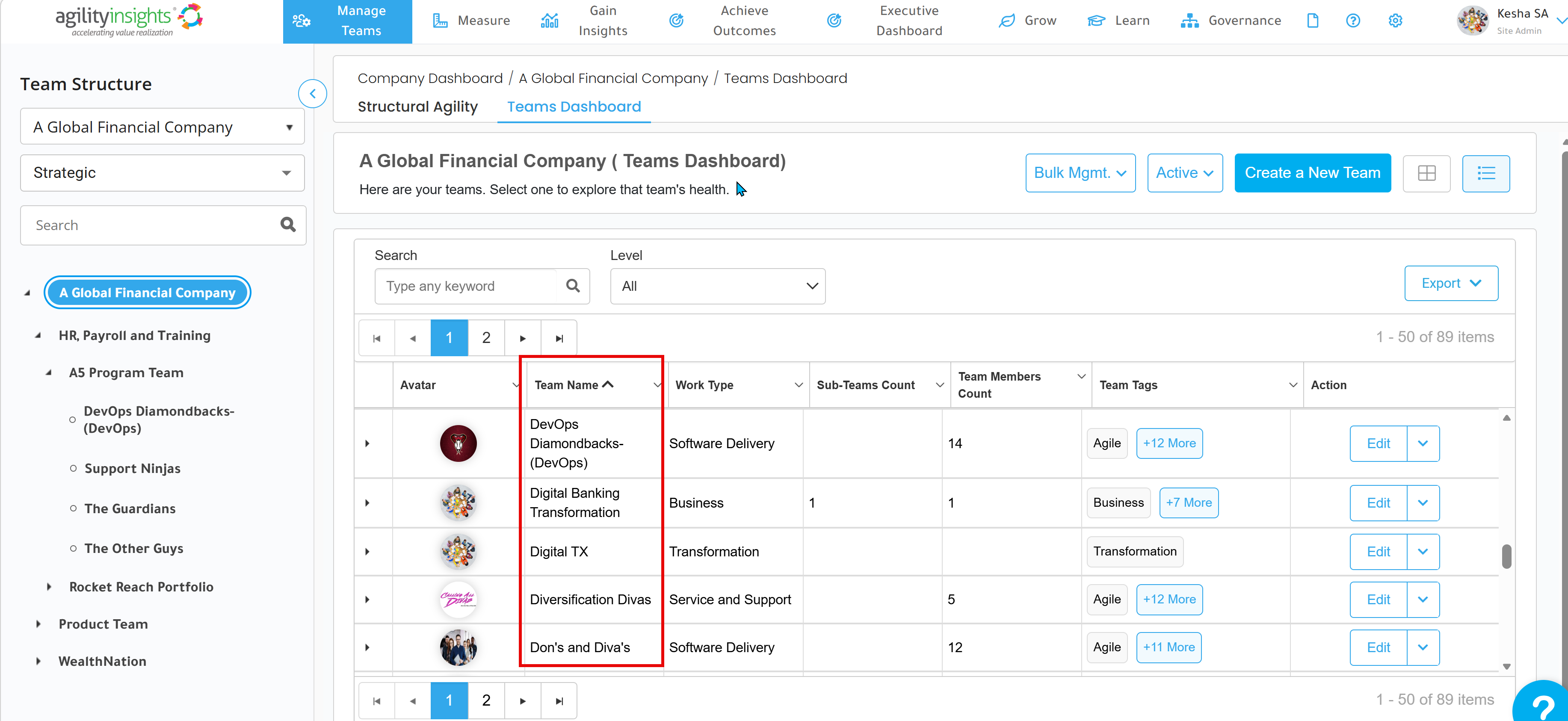Open the Level All dropdown
The width and height of the screenshot is (1568, 721).
tap(718, 286)
